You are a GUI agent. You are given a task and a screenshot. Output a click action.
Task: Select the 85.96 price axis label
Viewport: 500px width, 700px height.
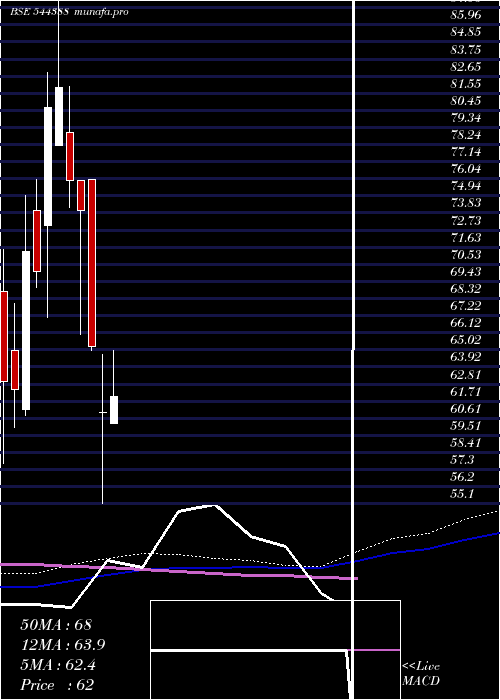[466, 15]
